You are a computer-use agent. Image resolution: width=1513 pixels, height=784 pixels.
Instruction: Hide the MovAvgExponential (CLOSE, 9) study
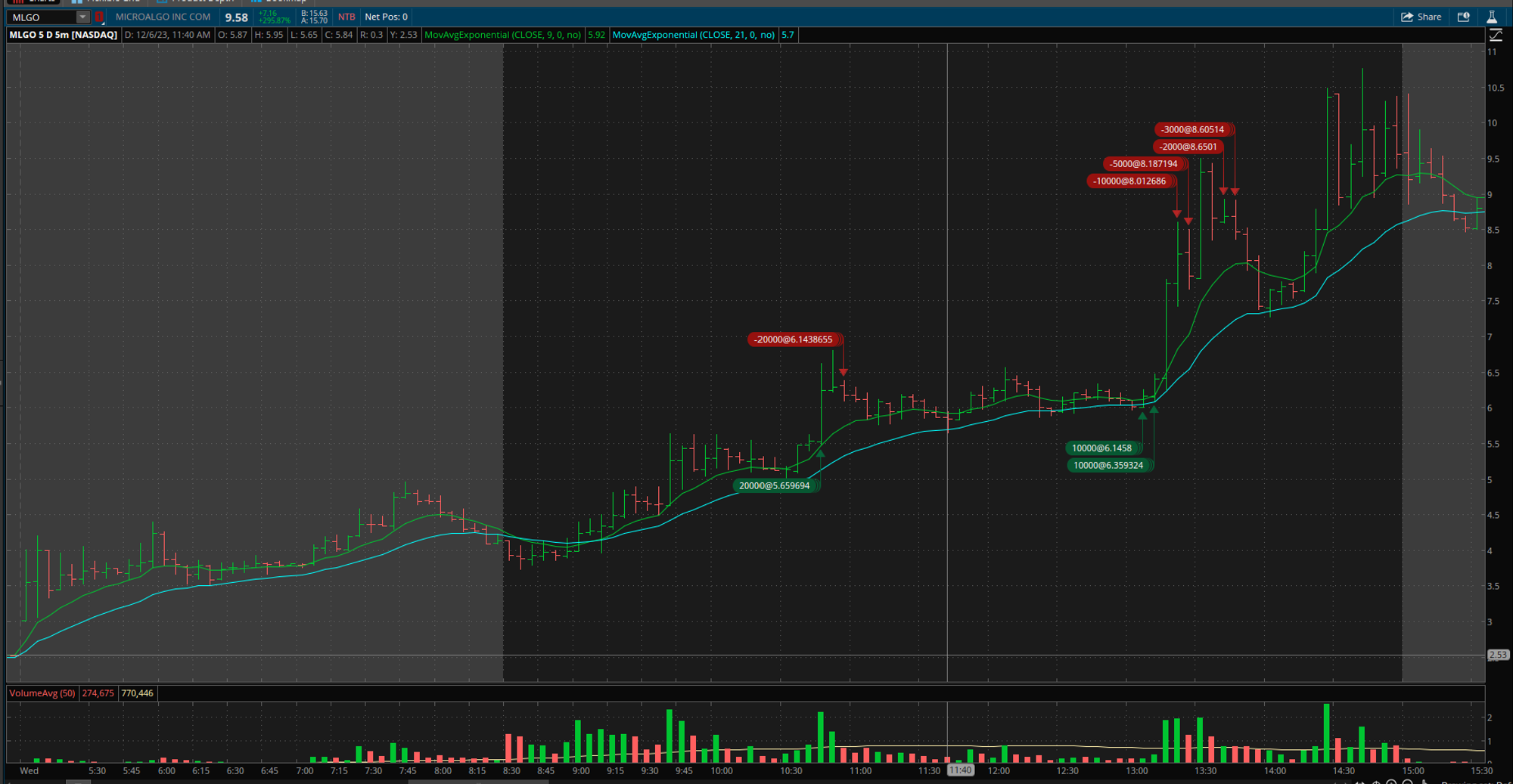pyautogui.click(x=503, y=34)
